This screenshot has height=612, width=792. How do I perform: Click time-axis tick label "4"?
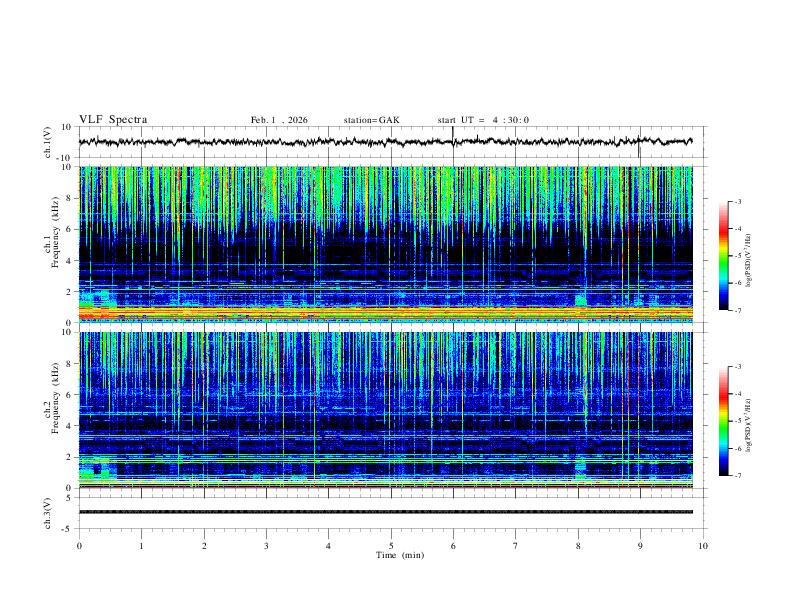pyautogui.click(x=328, y=546)
